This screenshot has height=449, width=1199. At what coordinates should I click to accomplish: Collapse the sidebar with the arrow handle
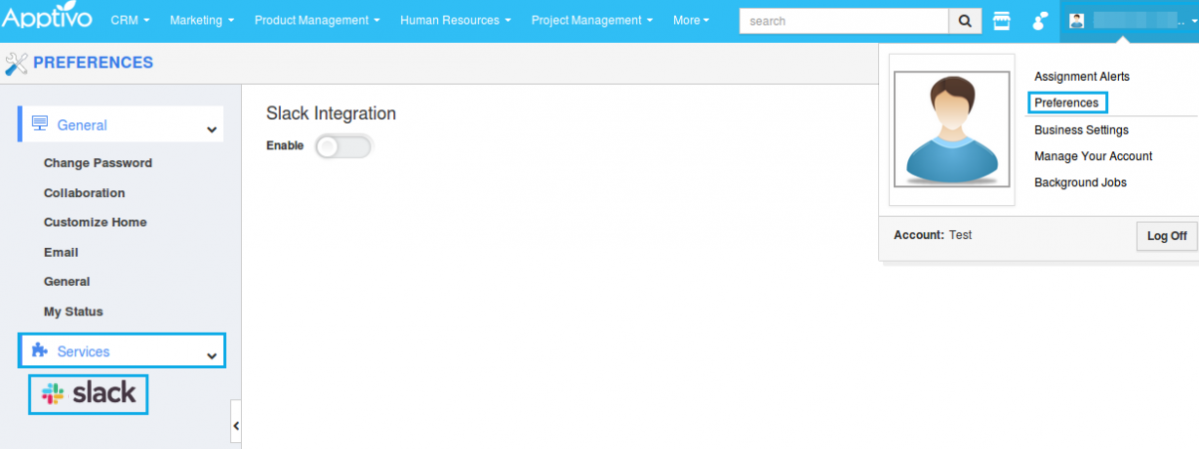coord(236,425)
